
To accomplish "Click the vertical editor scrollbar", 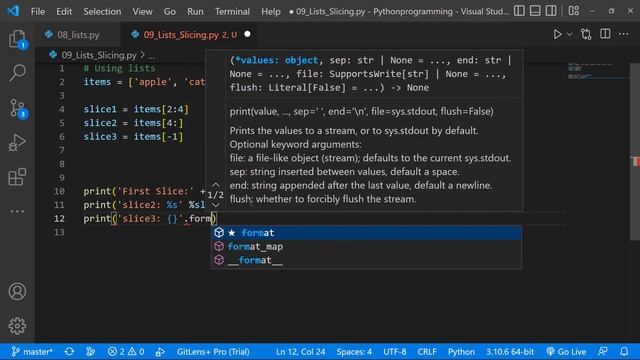I will (635, 151).
